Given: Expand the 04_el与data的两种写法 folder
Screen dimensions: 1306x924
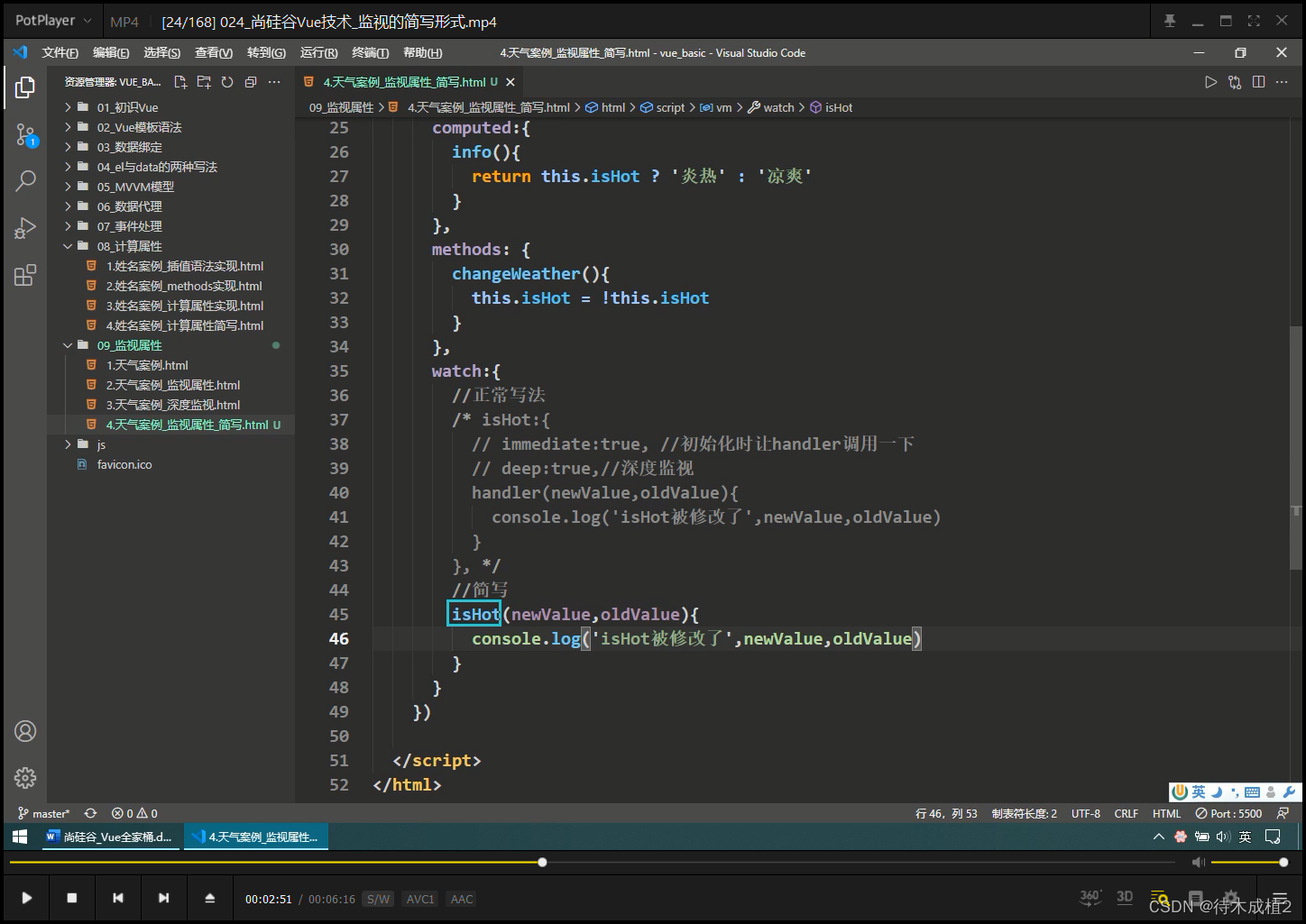Looking at the screenshot, I should tap(157, 167).
